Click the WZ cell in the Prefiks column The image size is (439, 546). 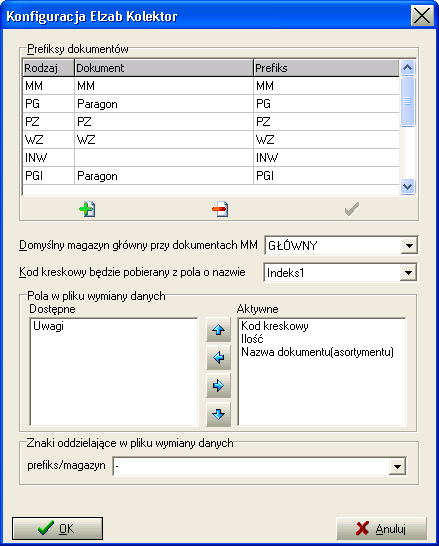(x=327, y=140)
